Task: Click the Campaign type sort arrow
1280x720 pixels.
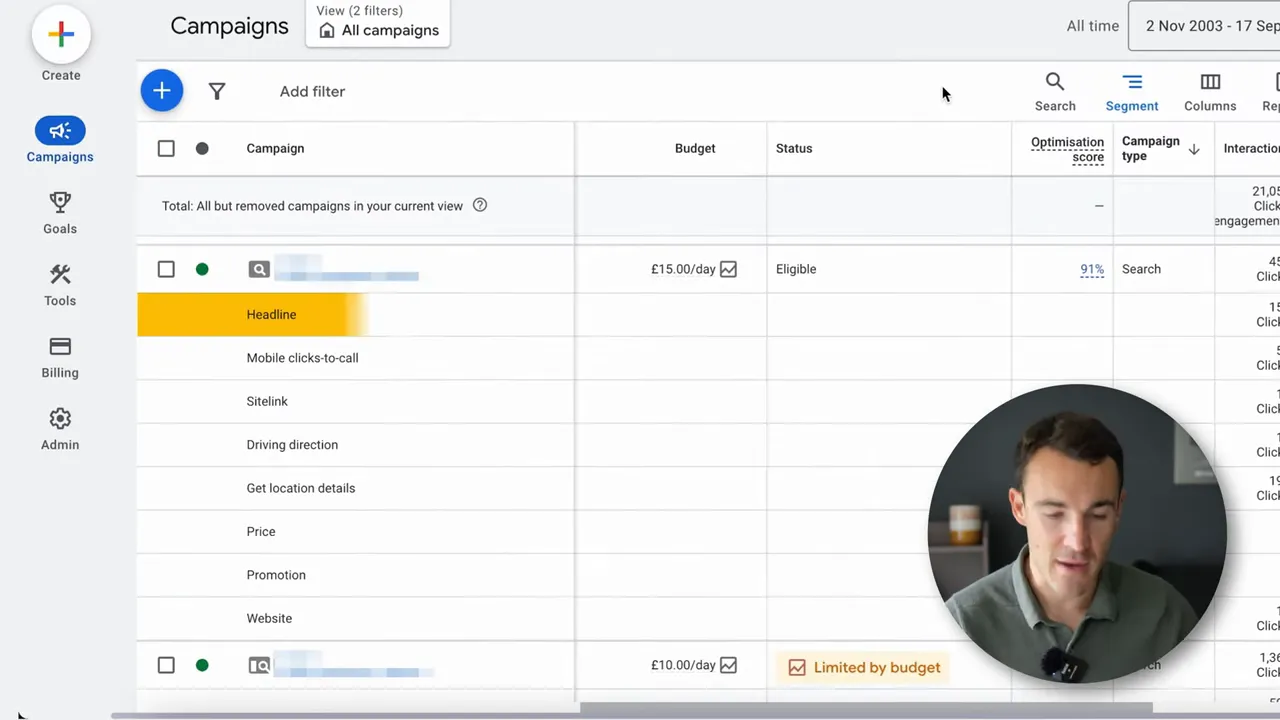Action: [1194, 148]
